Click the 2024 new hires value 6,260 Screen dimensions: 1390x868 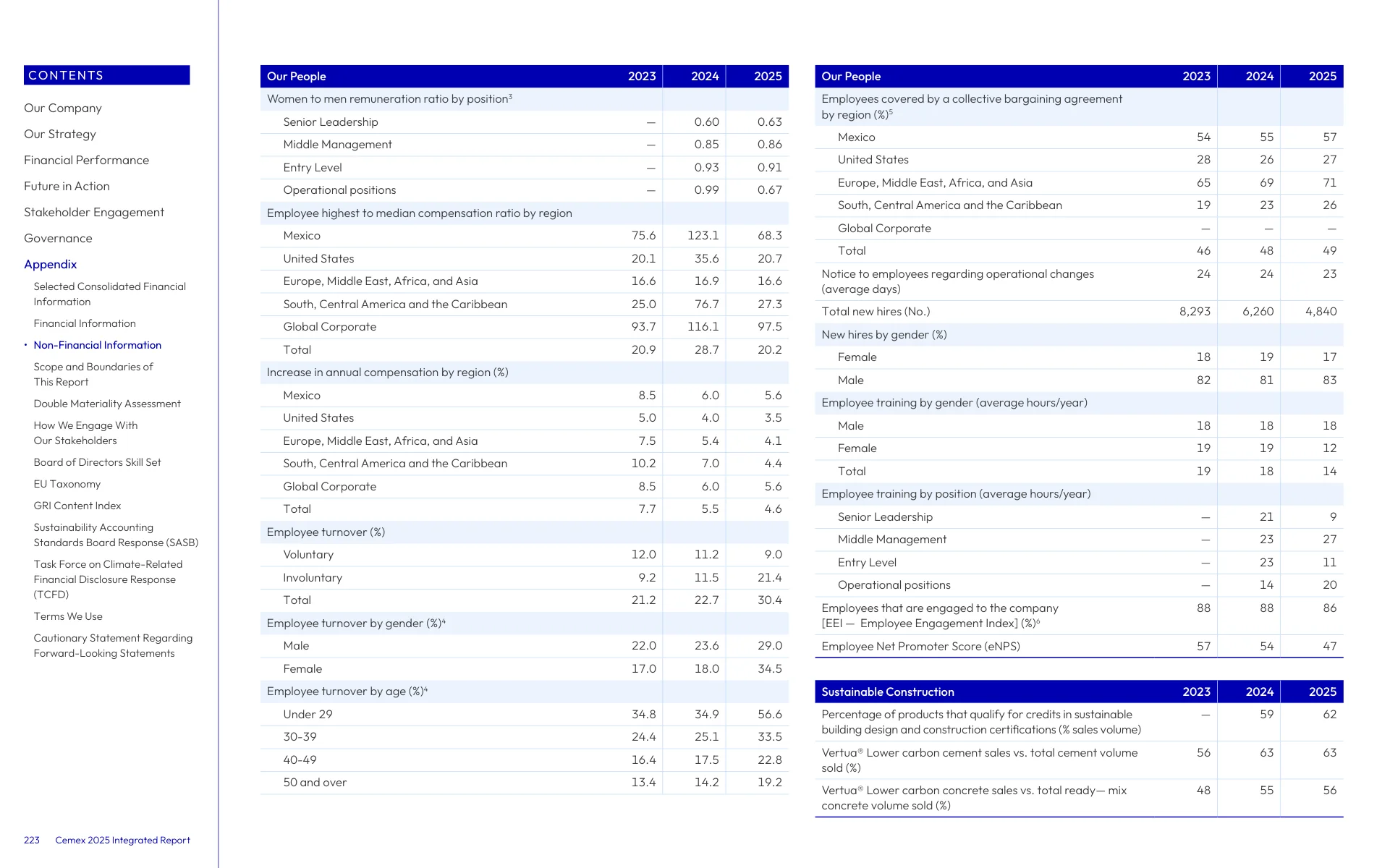click(1258, 312)
